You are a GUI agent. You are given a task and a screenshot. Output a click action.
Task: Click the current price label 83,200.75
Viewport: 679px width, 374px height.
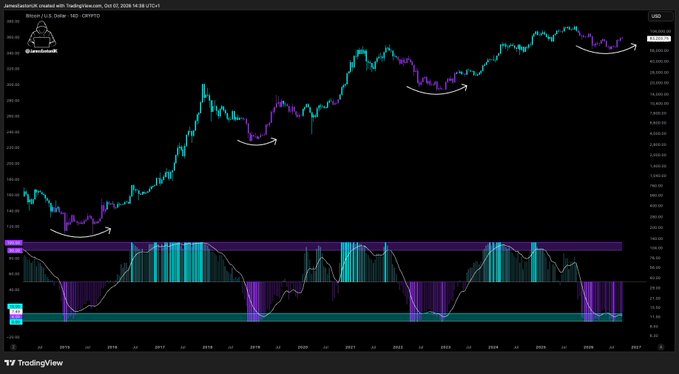(659, 39)
